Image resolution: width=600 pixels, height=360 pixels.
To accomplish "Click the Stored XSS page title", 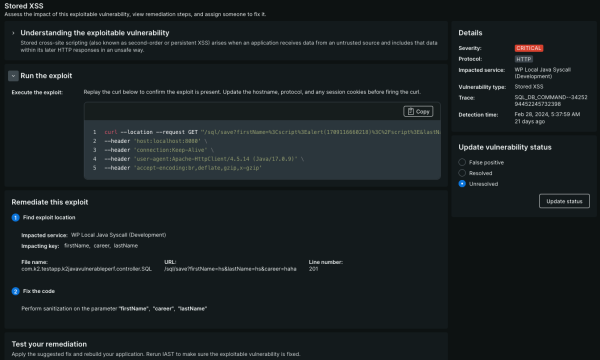I will [24, 6].
